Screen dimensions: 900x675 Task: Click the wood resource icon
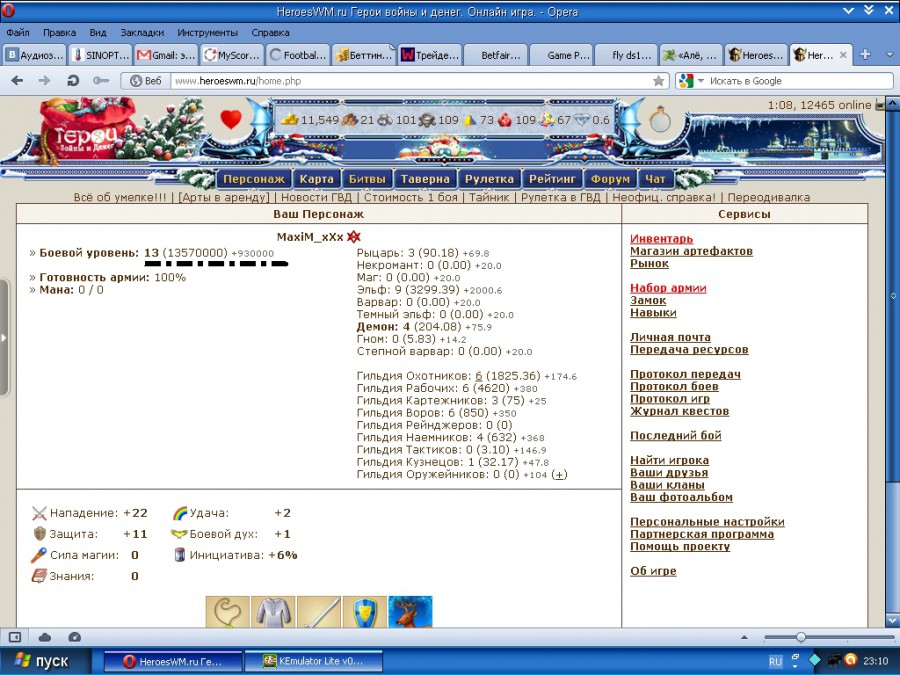pos(350,119)
